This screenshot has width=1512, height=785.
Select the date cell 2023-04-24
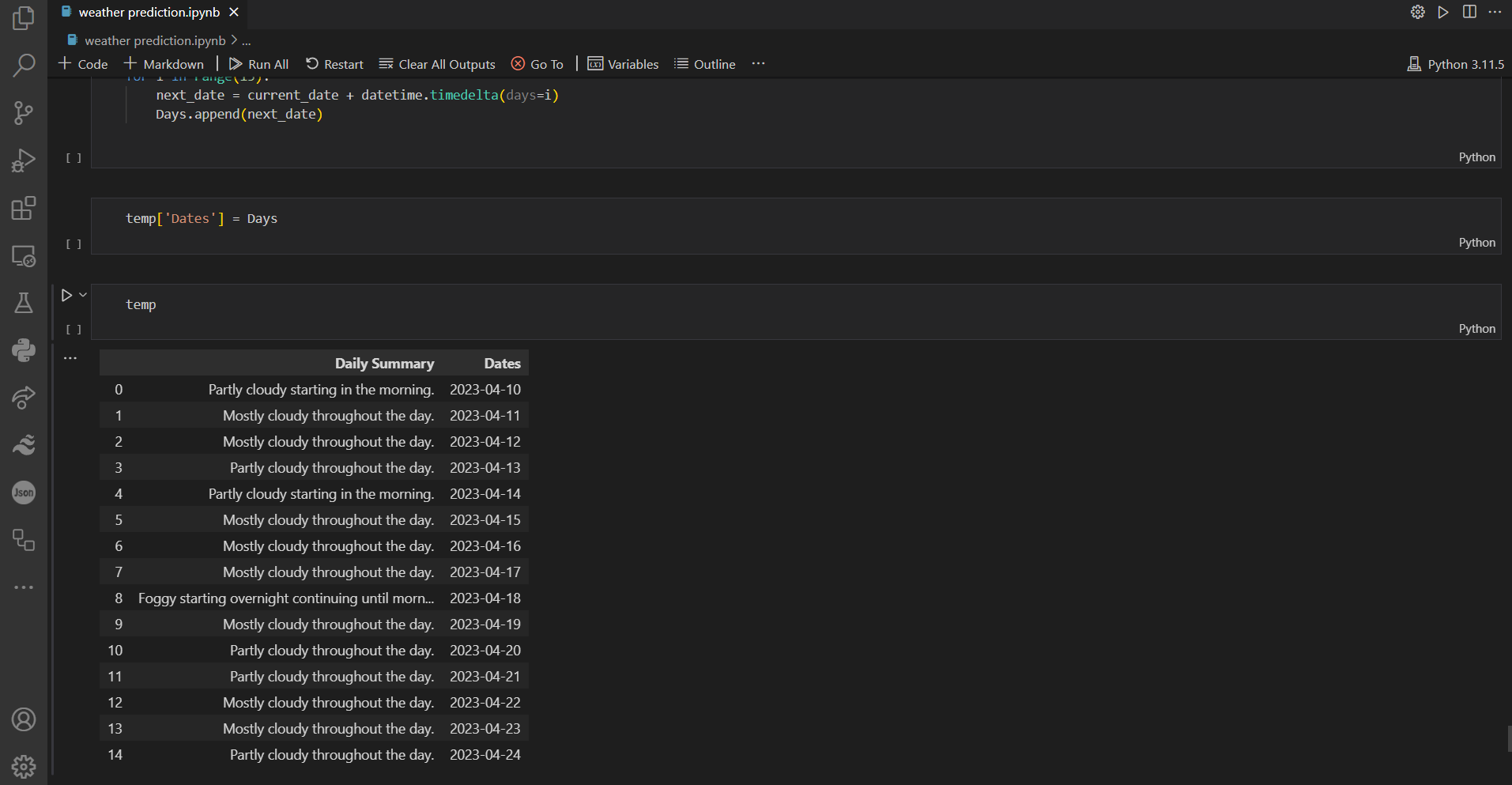coord(485,755)
